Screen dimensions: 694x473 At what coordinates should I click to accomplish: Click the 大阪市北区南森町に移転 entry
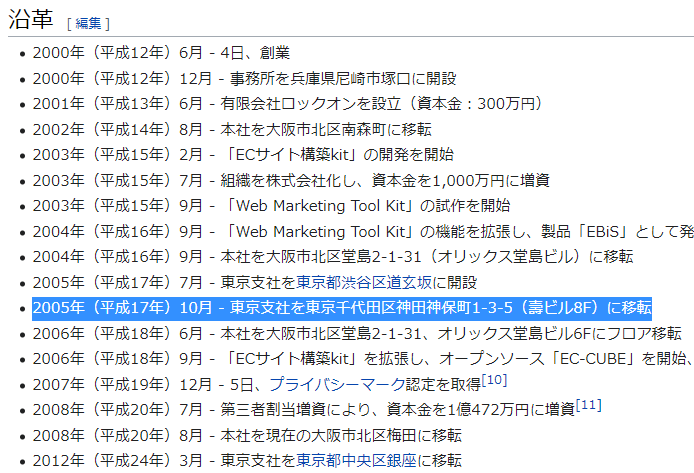pos(232,129)
